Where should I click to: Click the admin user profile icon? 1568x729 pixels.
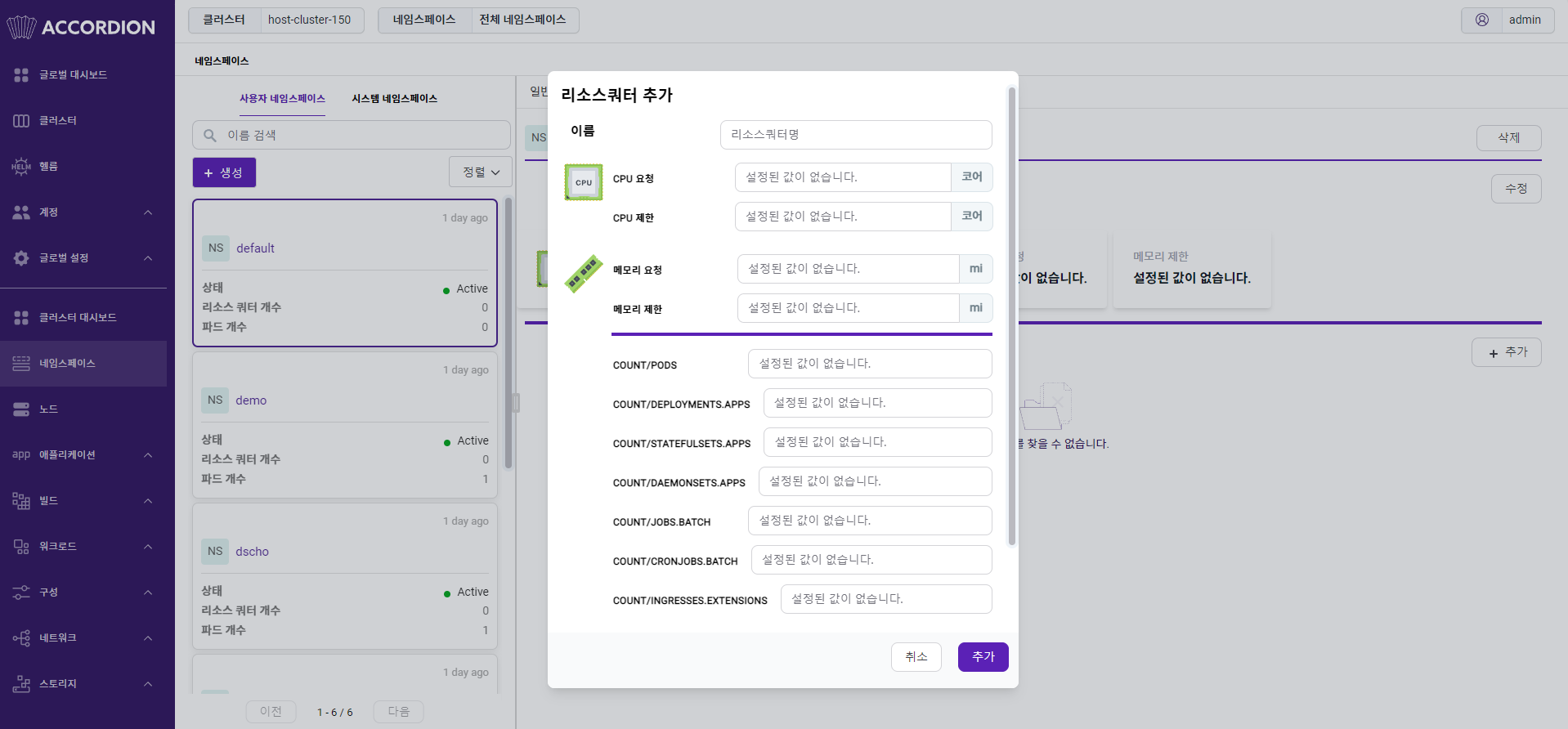pos(1481,20)
